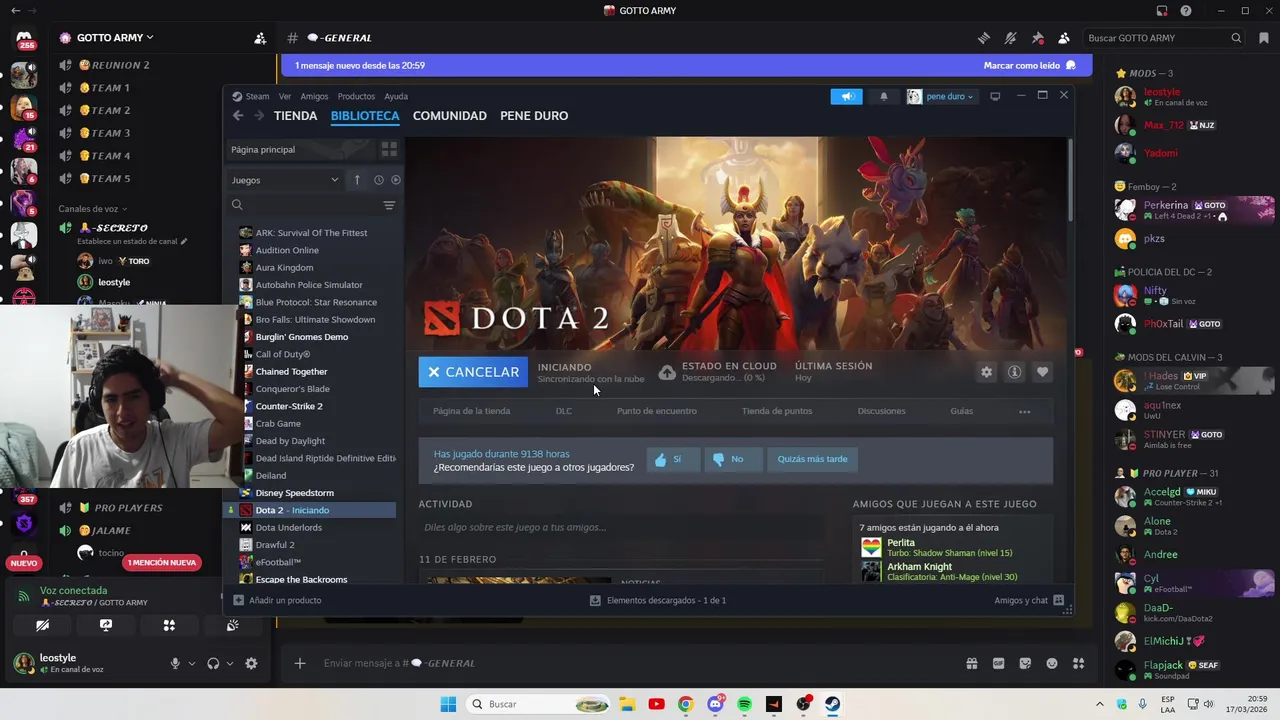Open Ver menu in Steam
Screen dimensions: 1280x720
tap(285, 97)
